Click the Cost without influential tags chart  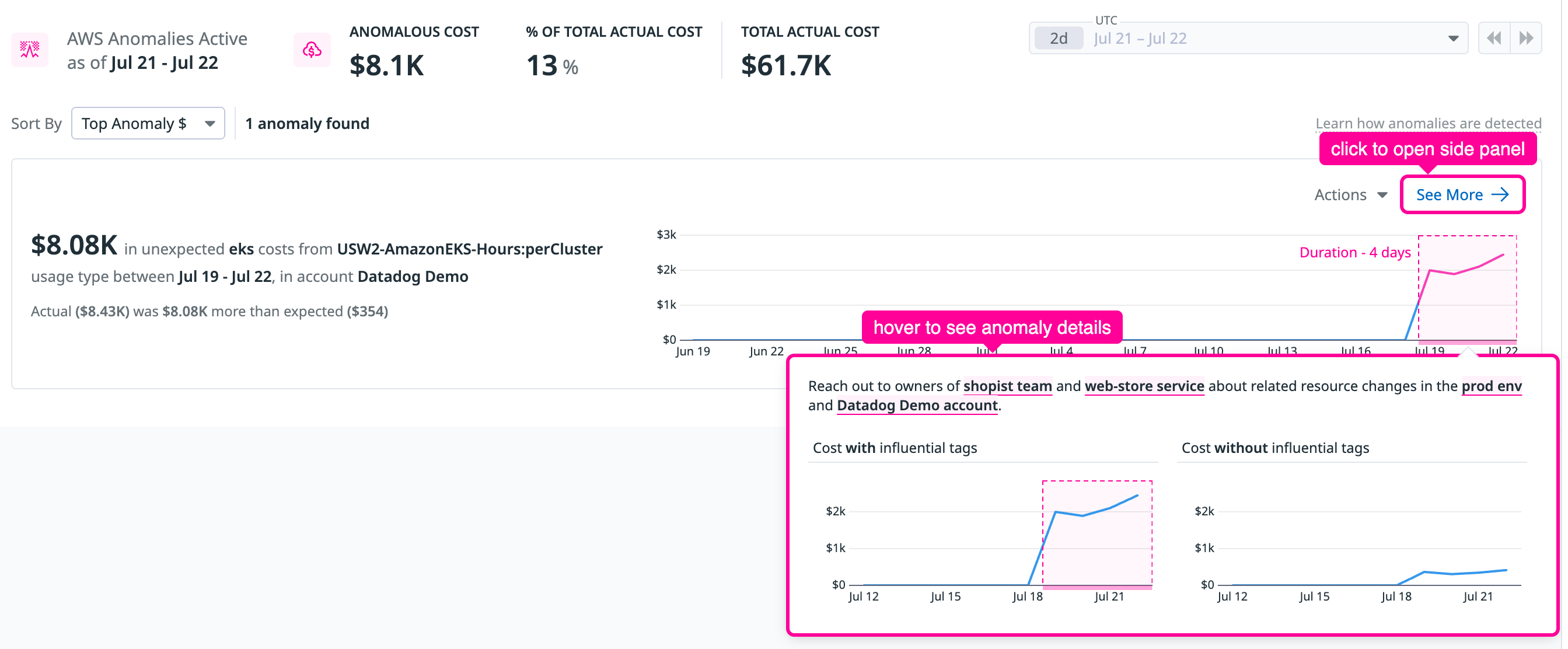1353,539
